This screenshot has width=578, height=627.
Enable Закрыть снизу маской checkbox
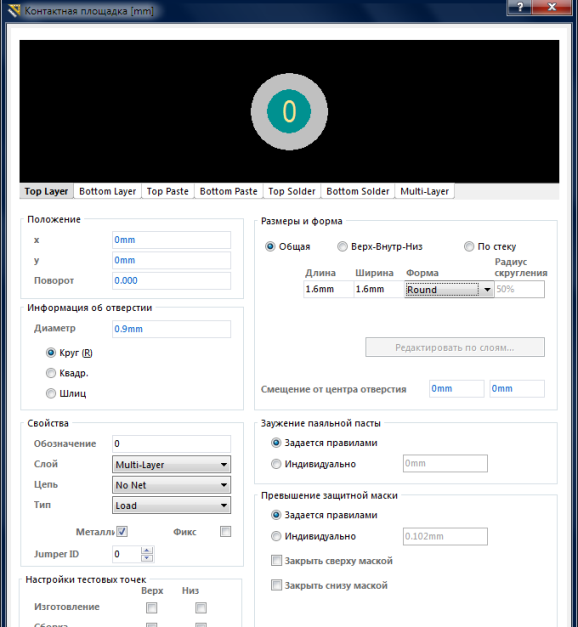pos(276,585)
